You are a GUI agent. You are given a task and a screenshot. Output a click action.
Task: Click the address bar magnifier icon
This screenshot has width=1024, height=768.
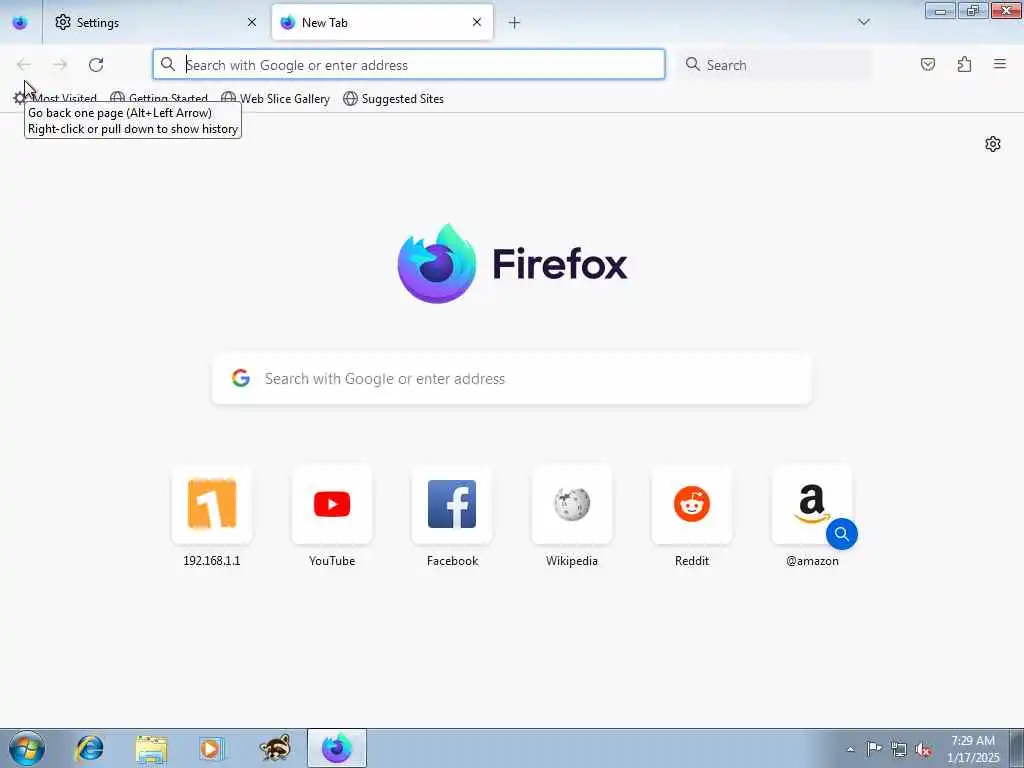[168, 64]
